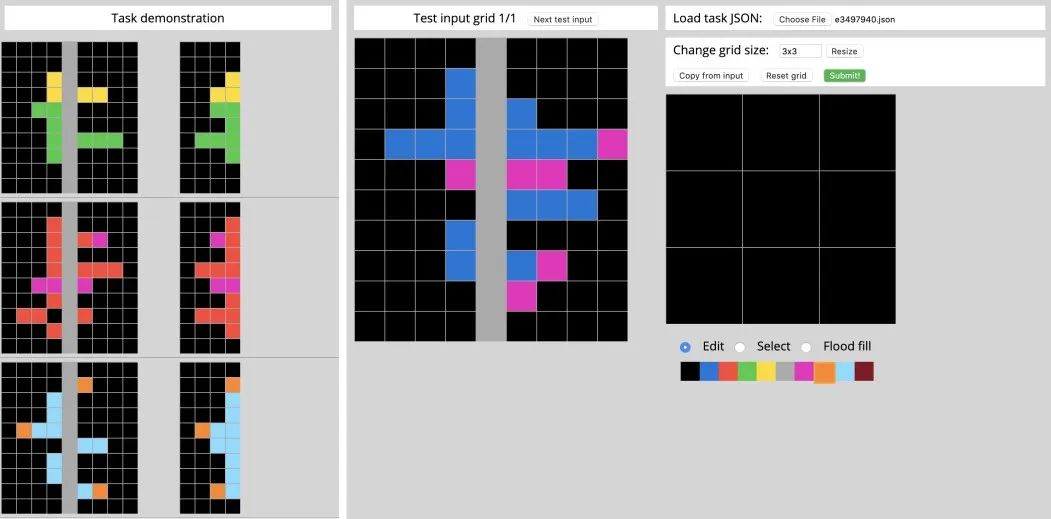Pick the orange color swatch
This screenshot has width=1051, height=519.
(x=824, y=372)
